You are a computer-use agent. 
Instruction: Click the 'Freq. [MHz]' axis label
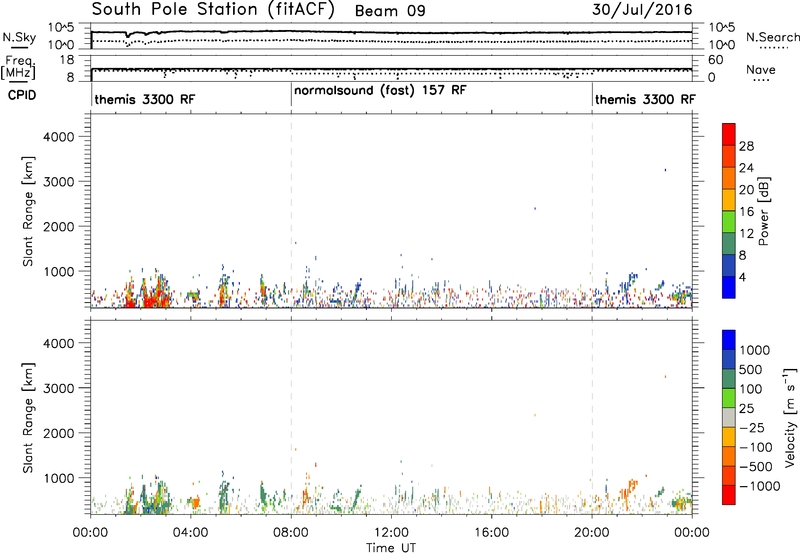tap(19, 68)
